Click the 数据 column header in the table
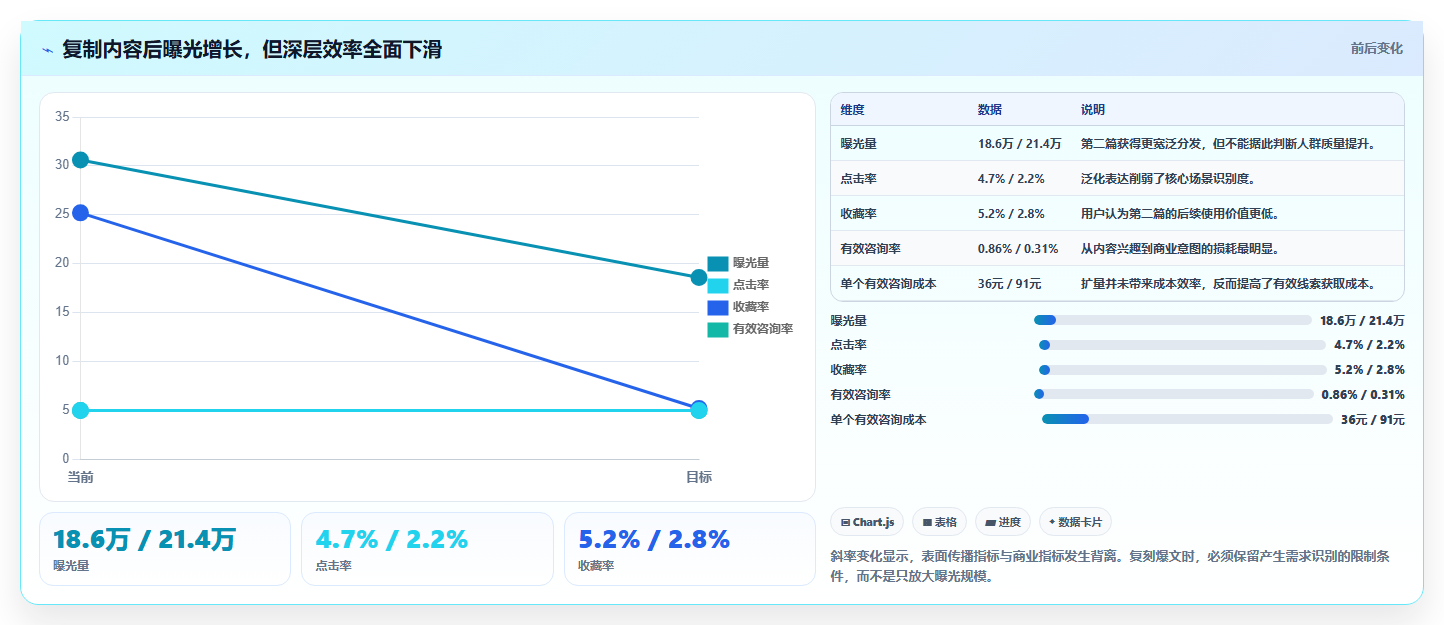The image size is (1444, 625). coord(990,110)
